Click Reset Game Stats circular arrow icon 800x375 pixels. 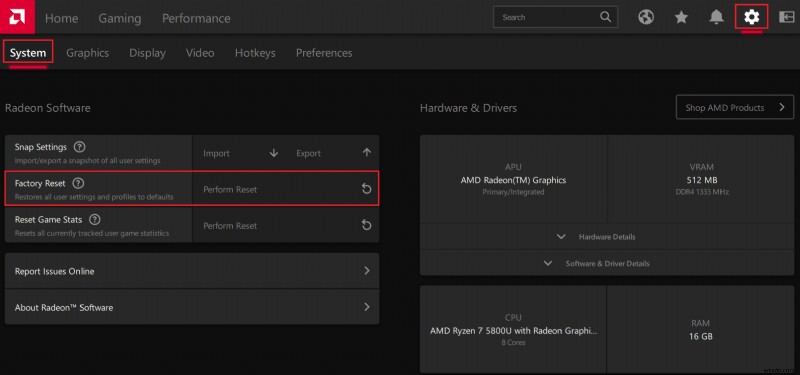click(366, 225)
